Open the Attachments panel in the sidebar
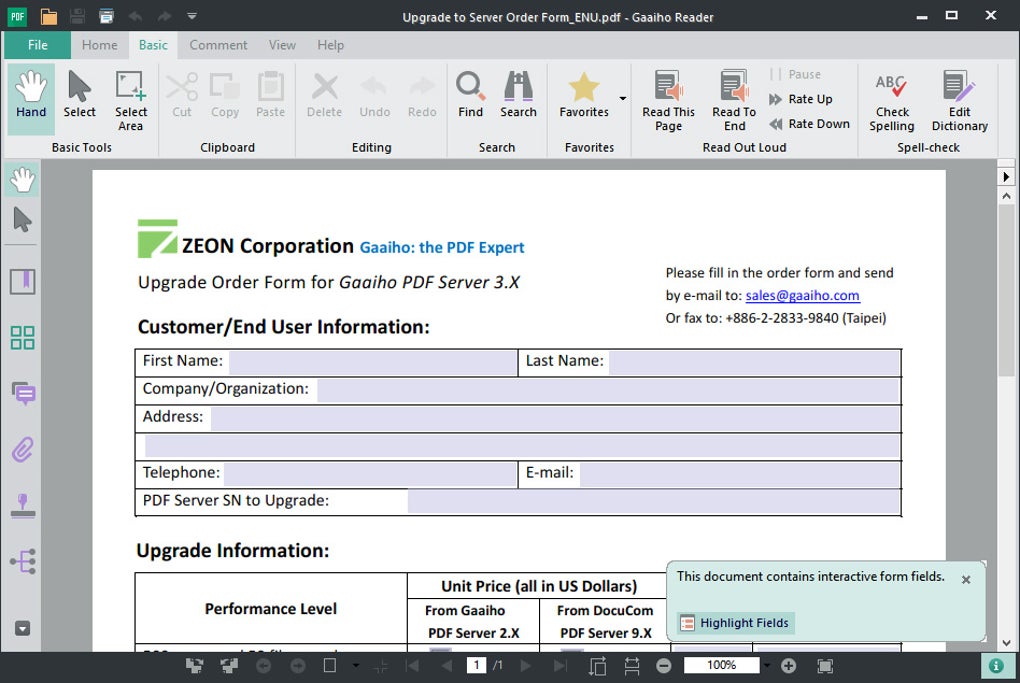1020x683 pixels. click(22, 450)
